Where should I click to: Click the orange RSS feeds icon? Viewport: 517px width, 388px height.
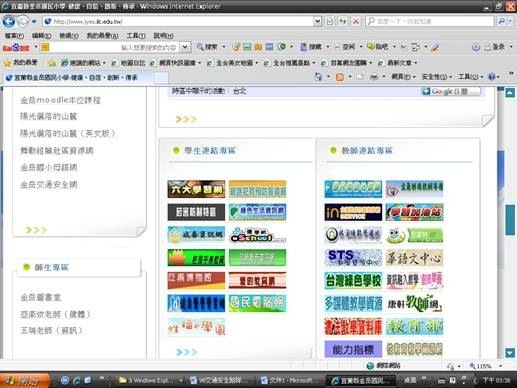(340, 77)
